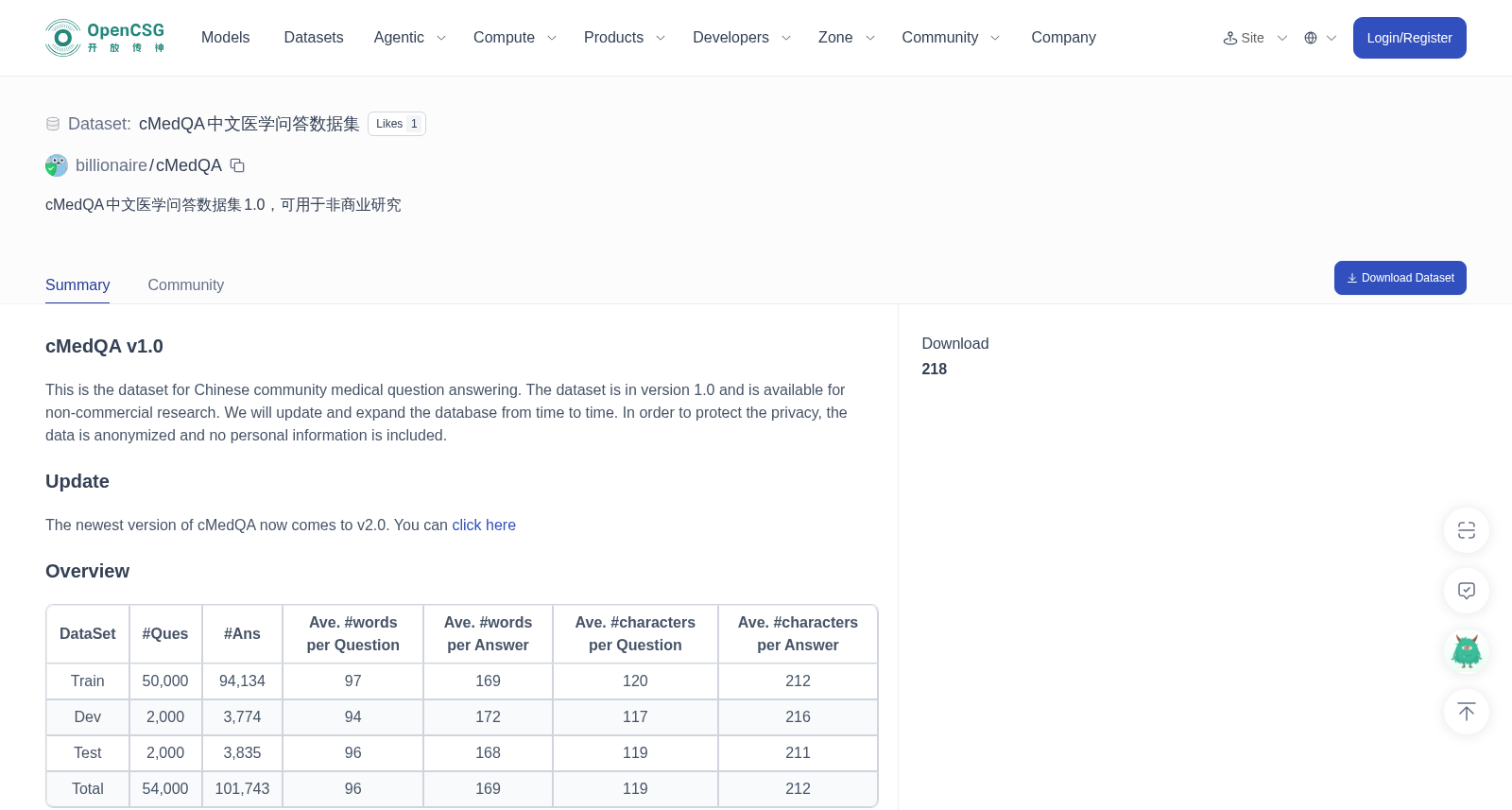Open the green mascot assistant
The width and height of the screenshot is (1512, 810).
pos(1467,651)
